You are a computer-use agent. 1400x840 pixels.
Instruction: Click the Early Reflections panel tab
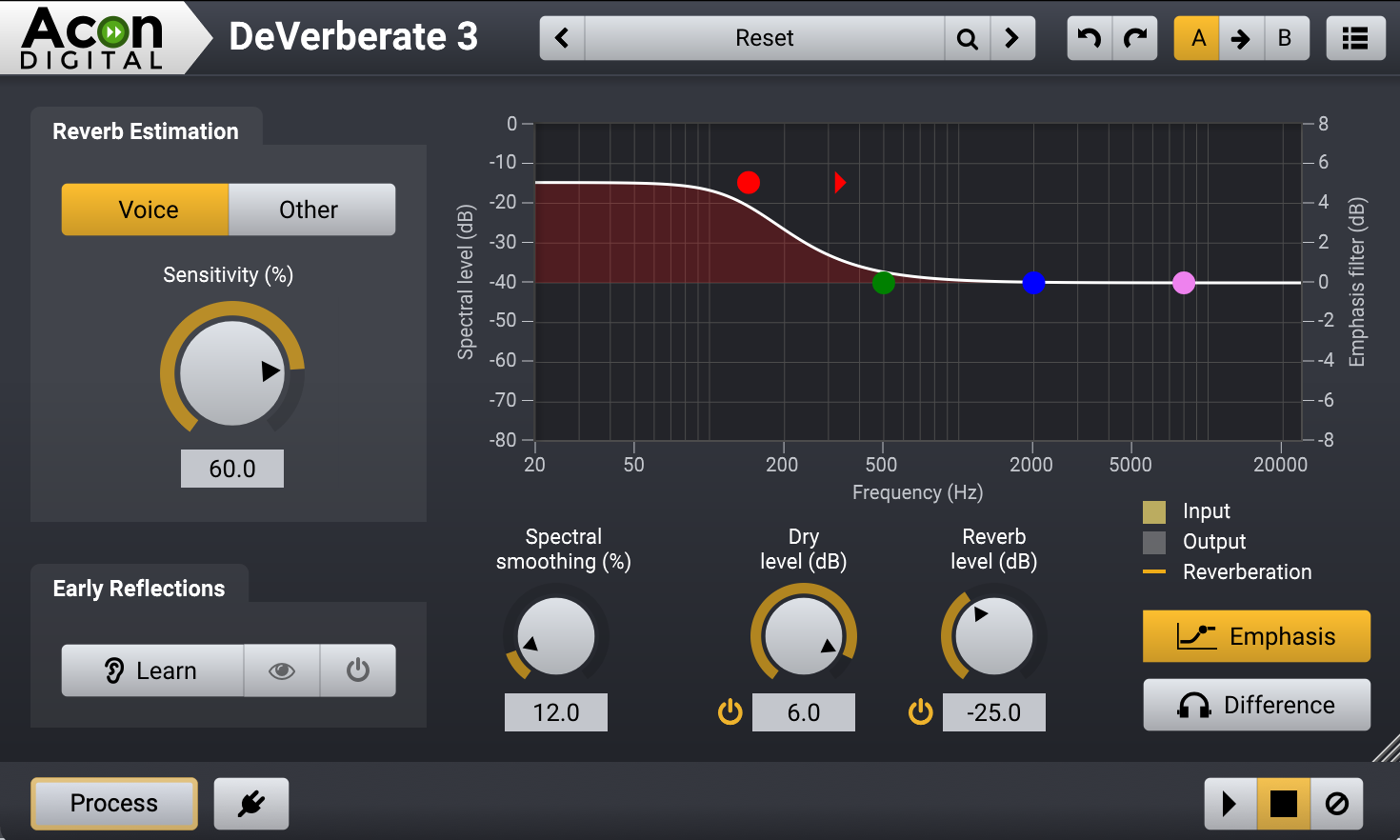(x=139, y=589)
